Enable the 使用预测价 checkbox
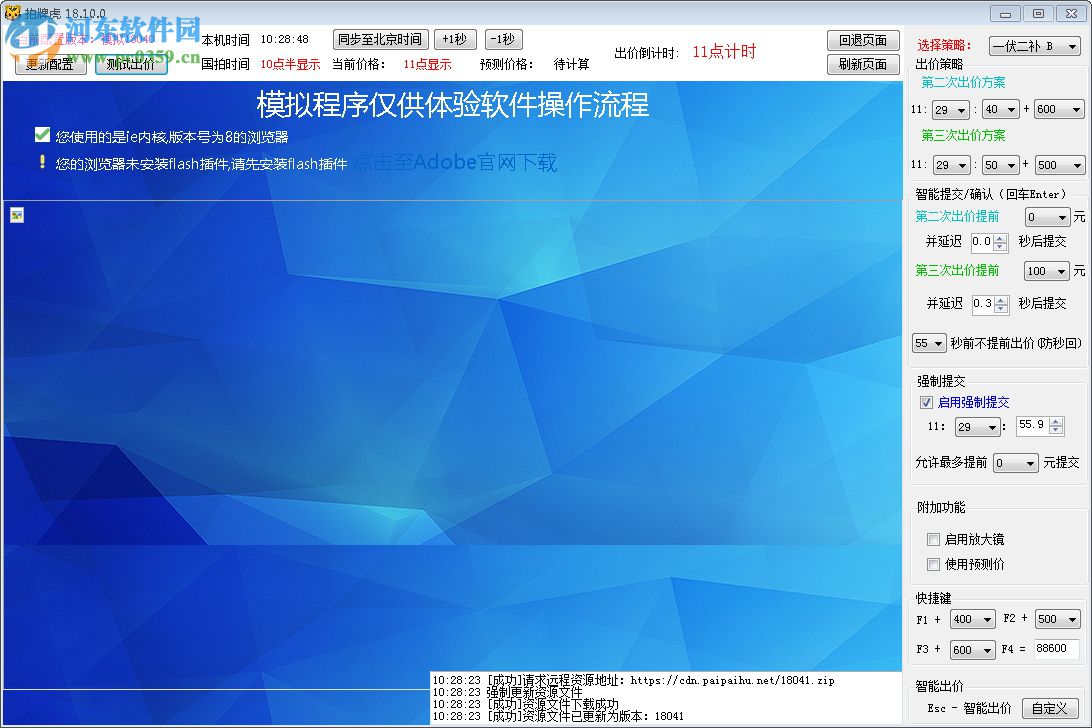 [x=933, y=564]
